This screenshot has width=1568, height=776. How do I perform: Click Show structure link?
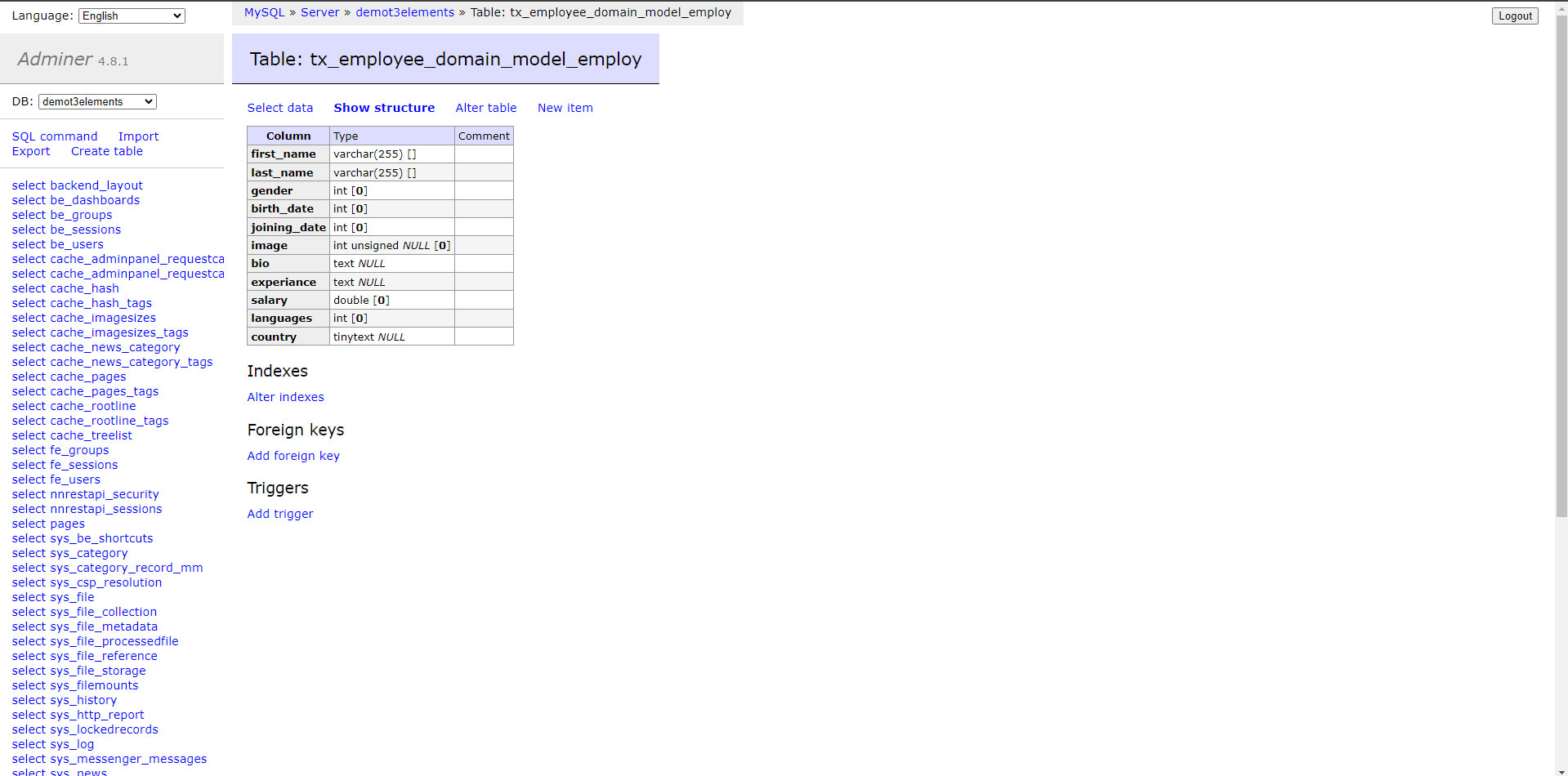click(x=384, y=108)
